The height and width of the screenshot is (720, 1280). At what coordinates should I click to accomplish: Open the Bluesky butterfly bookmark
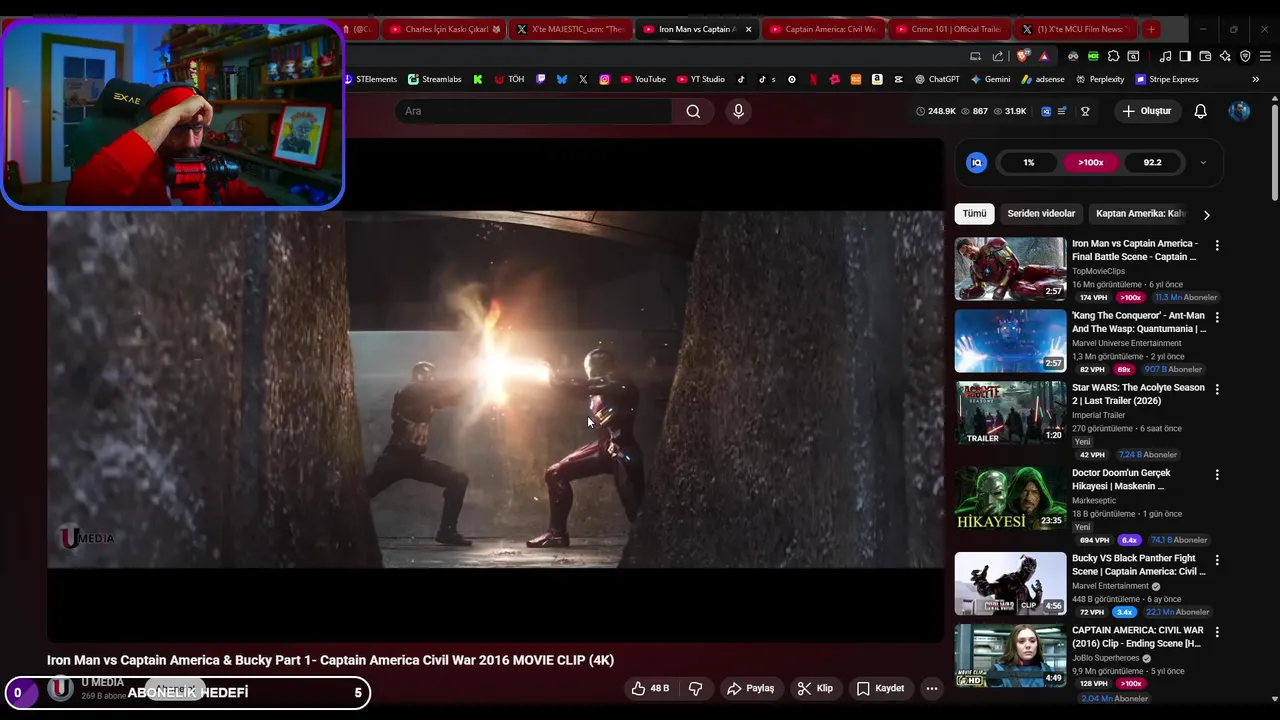point(562,79)
